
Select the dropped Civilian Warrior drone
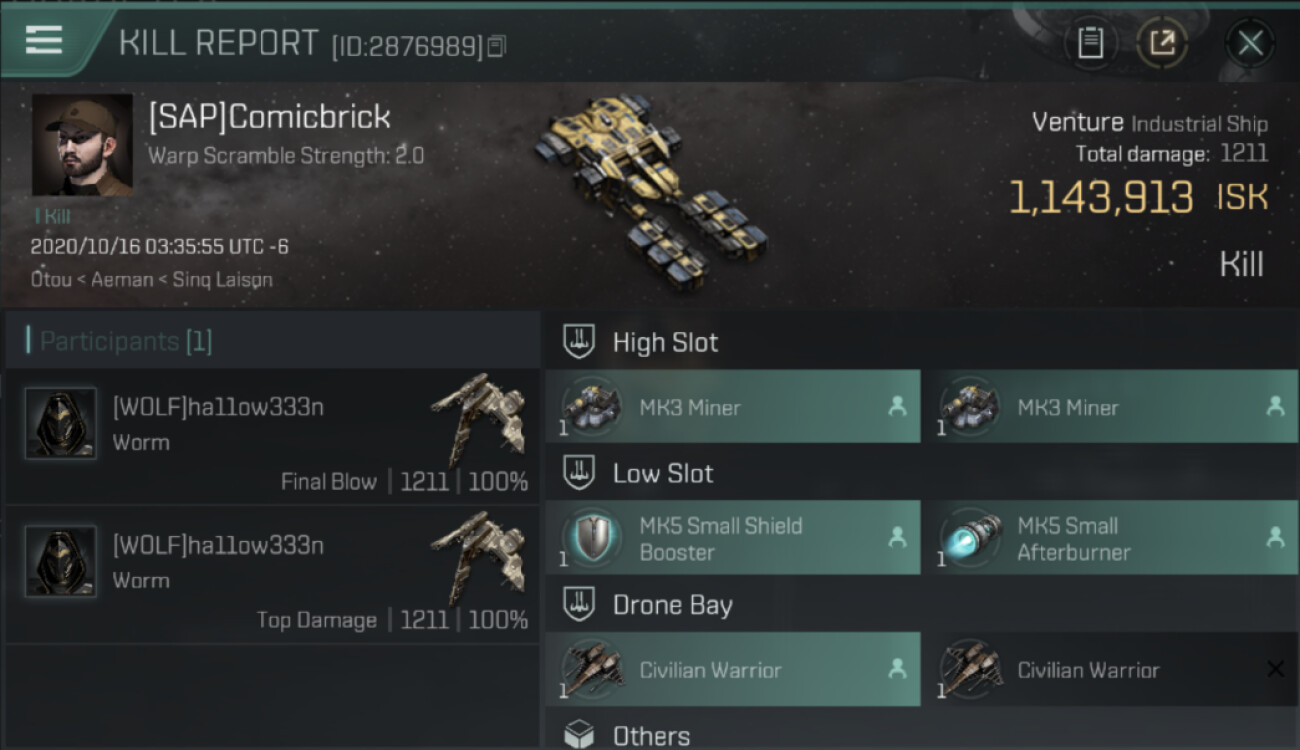733,669
